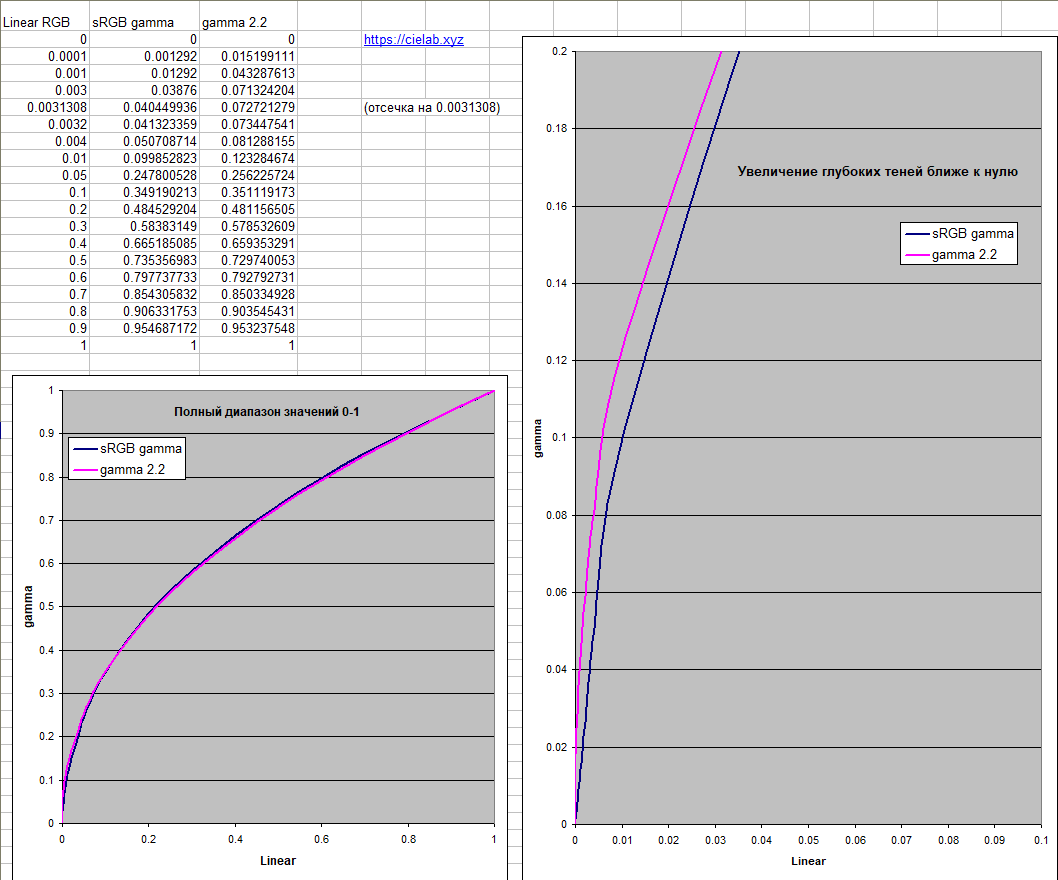The height and width of the screenshot is (880, 1058).
Task: Select the 'Linear' axis title of right chart
Action: 808,861
